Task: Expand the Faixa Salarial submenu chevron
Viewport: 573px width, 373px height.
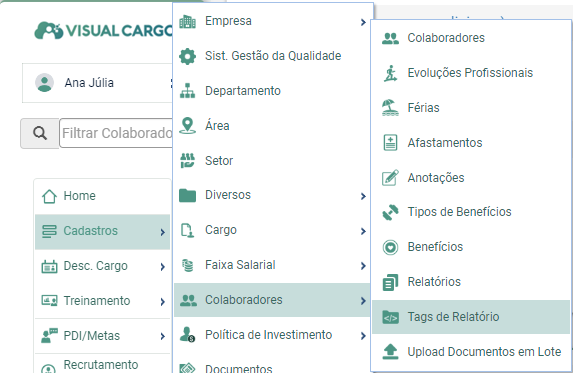Action: coord(363,266)
